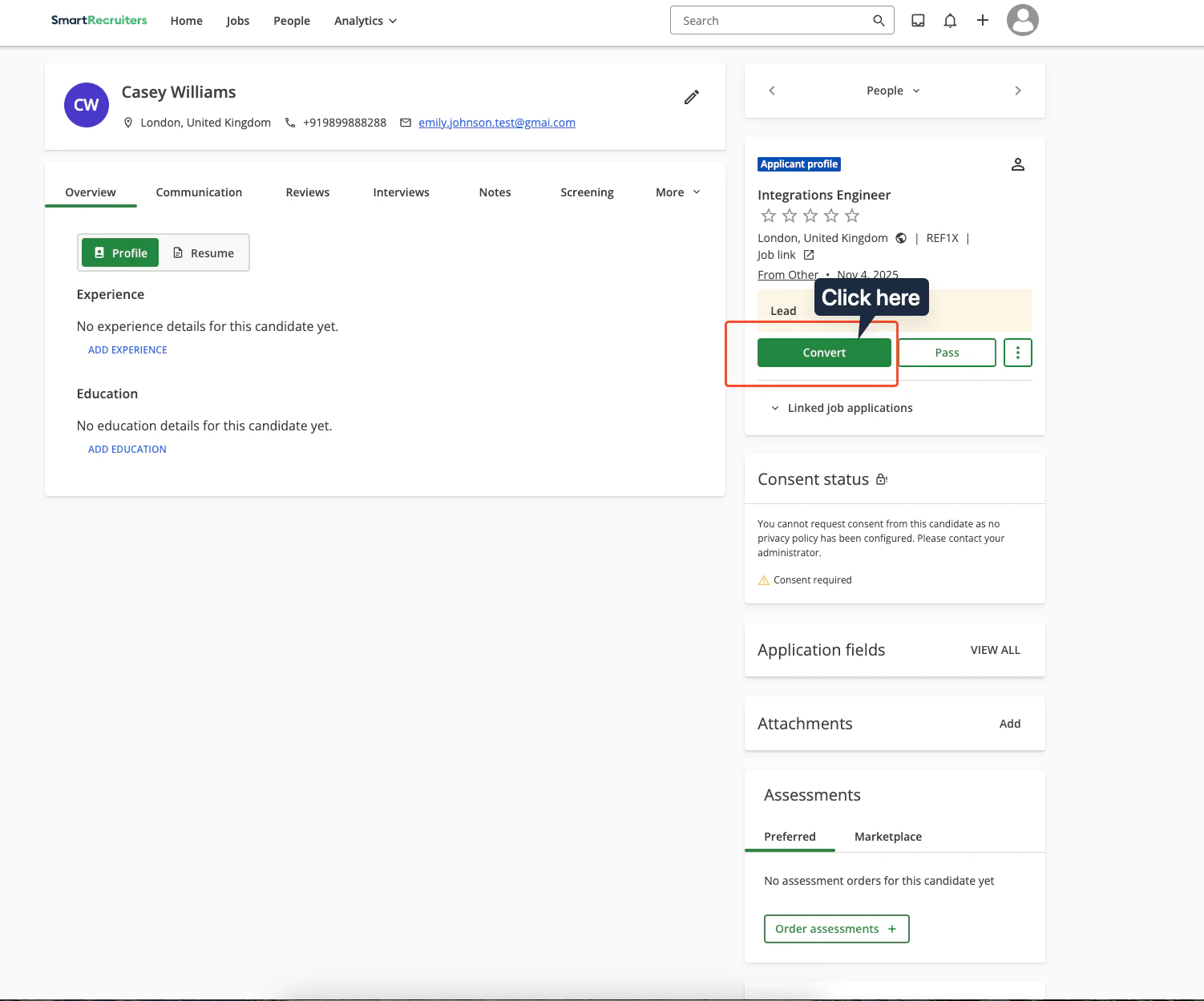
Task: Click ADD EXPERIENCE link
Action: click(x=127, y=350)
